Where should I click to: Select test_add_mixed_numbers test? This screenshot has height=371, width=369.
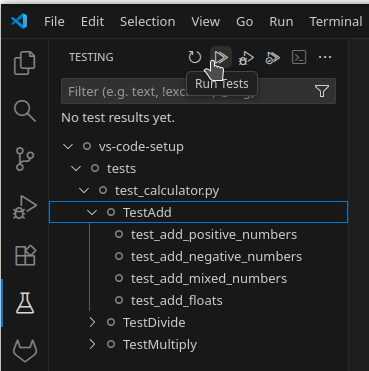(x=209, y=279)
